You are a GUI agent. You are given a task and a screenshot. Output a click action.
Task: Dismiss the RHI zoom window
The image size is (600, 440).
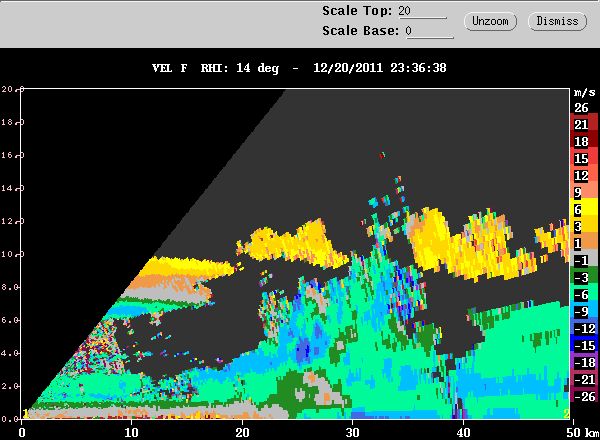coord(557,21)
